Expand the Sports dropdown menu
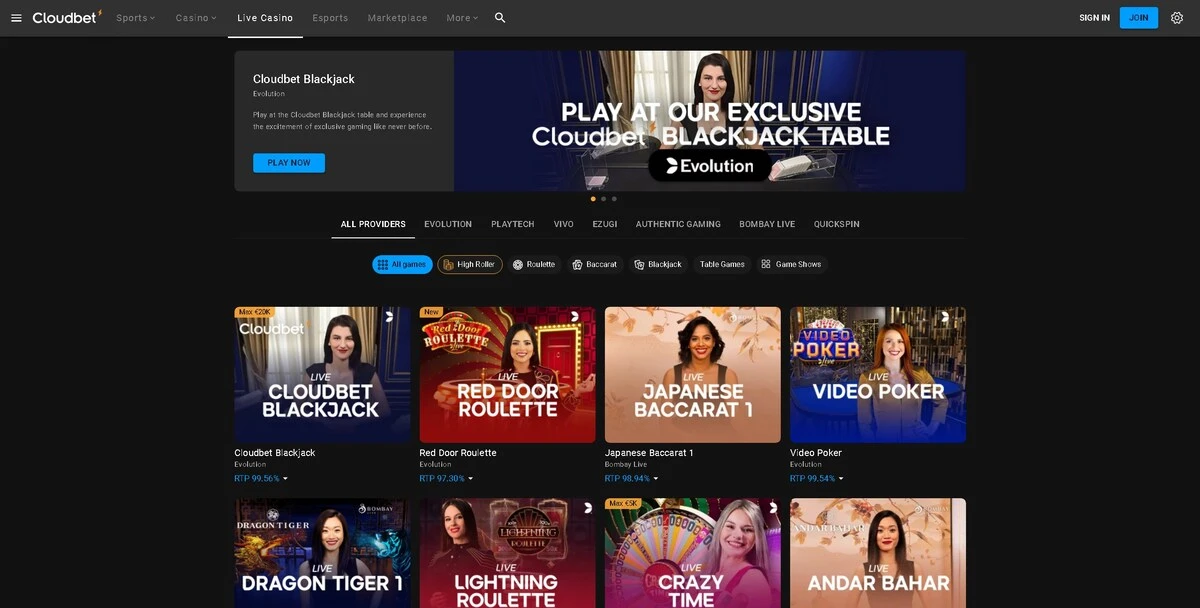The image size is (1200, 608). point(136,18)
